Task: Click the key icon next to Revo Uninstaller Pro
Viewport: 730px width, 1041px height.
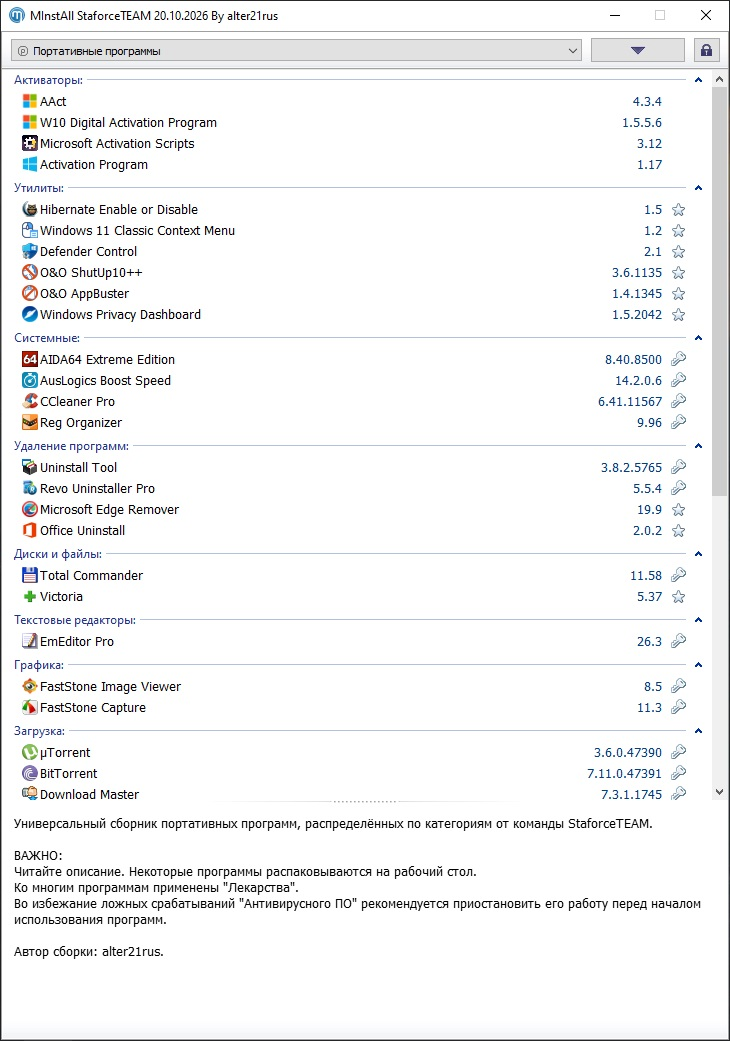Action: 678,488
